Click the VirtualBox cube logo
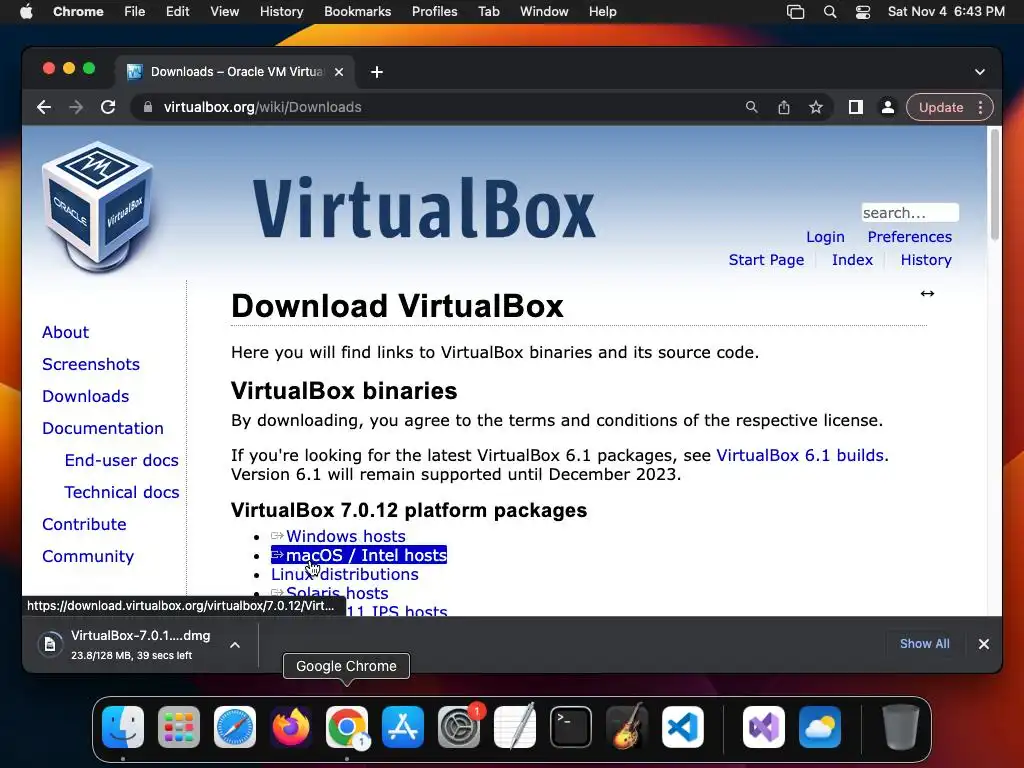The image size is (1024, 768). [98, 206]
